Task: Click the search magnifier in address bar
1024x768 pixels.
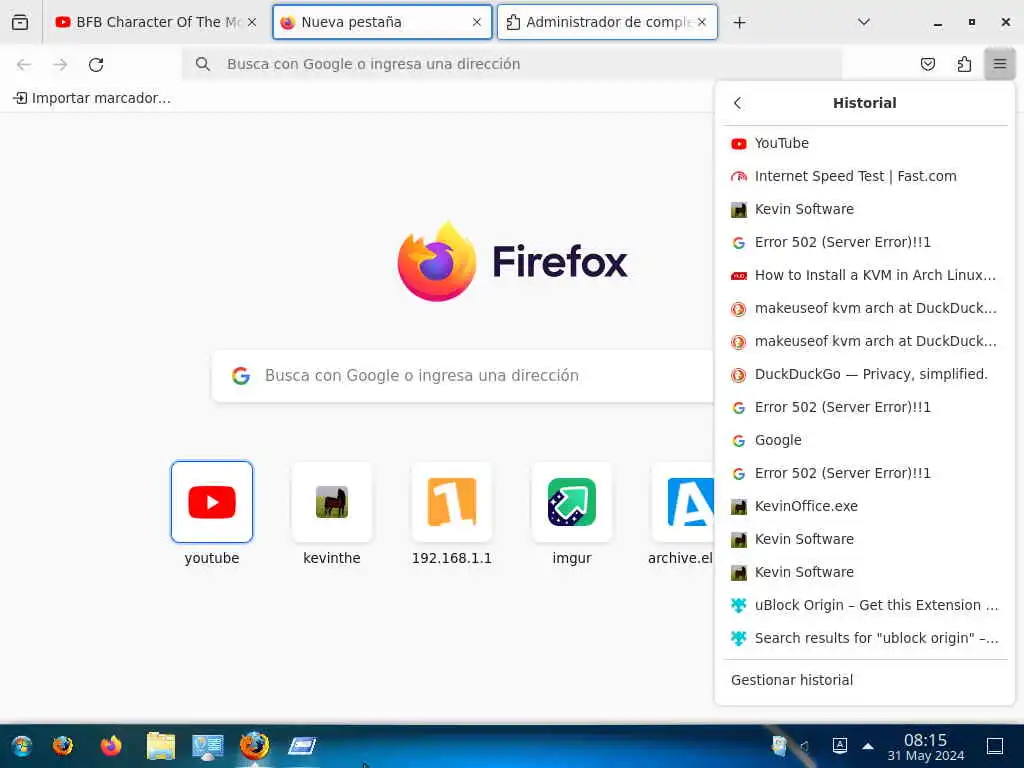Action: tap(203, 64)
